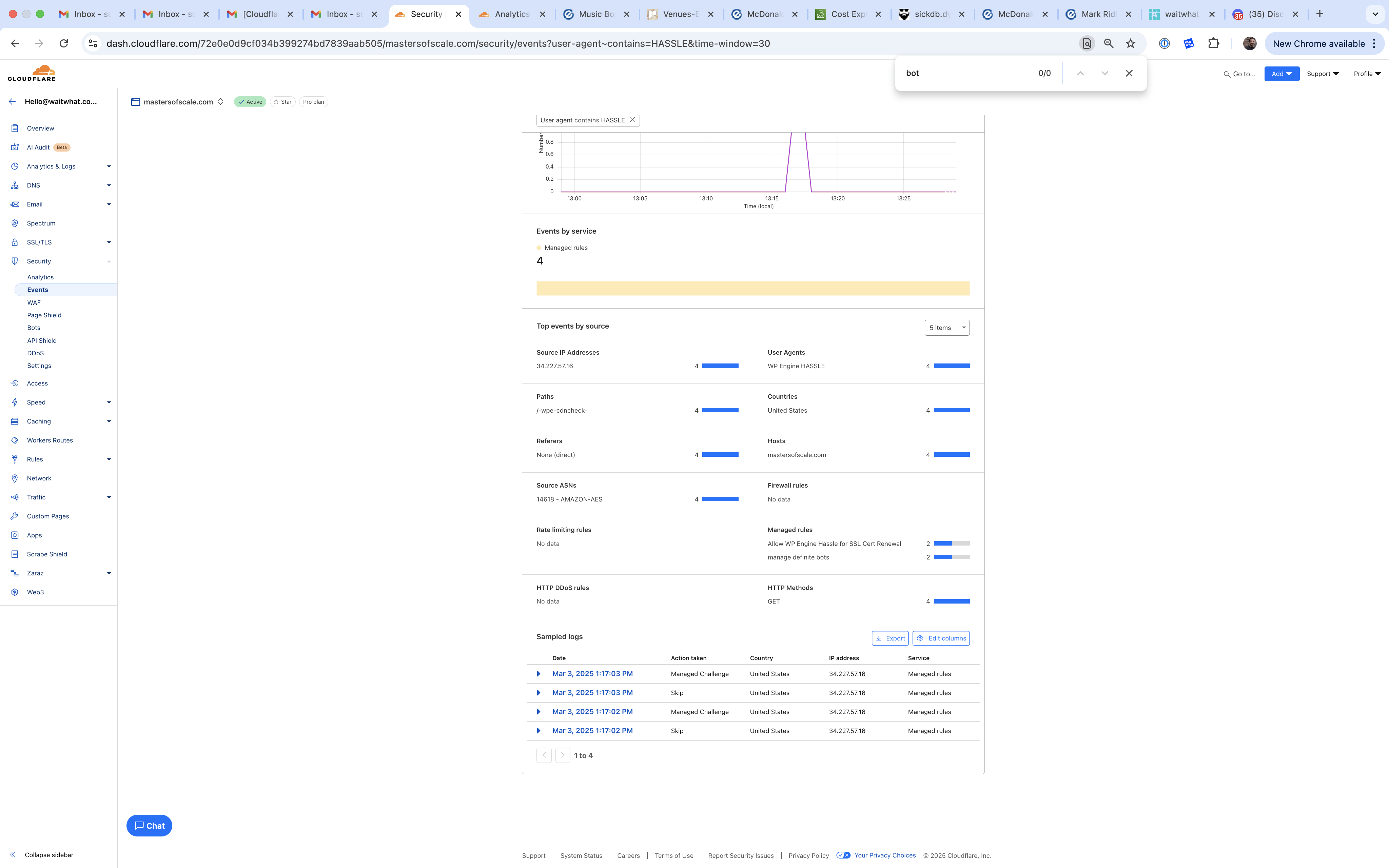Collapse the Security sidebar section
The width and height of the screenshot is (1389, 868).
click(109, 261)
